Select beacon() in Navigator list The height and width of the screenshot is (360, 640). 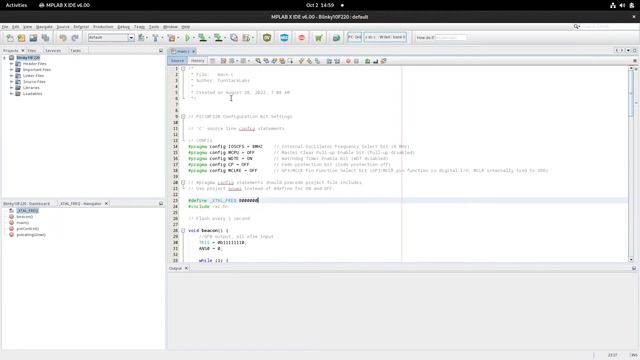point(24,217)
